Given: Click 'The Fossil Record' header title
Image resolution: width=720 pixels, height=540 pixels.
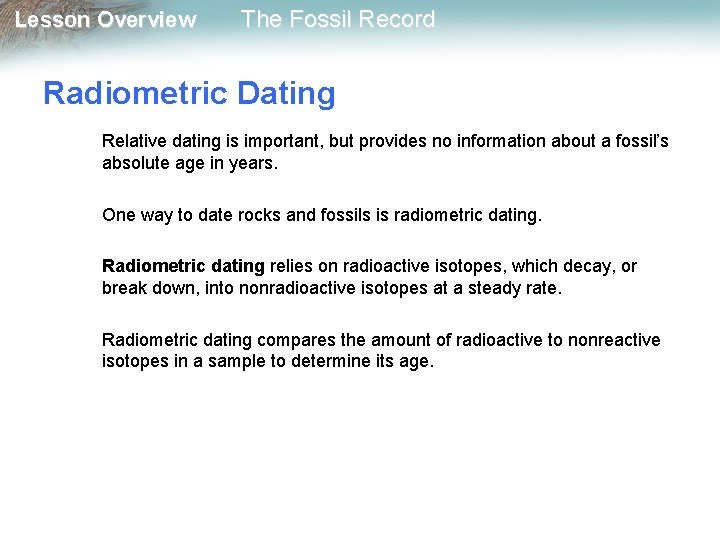Looking at the screenshot, I should (x=338, y=19).
